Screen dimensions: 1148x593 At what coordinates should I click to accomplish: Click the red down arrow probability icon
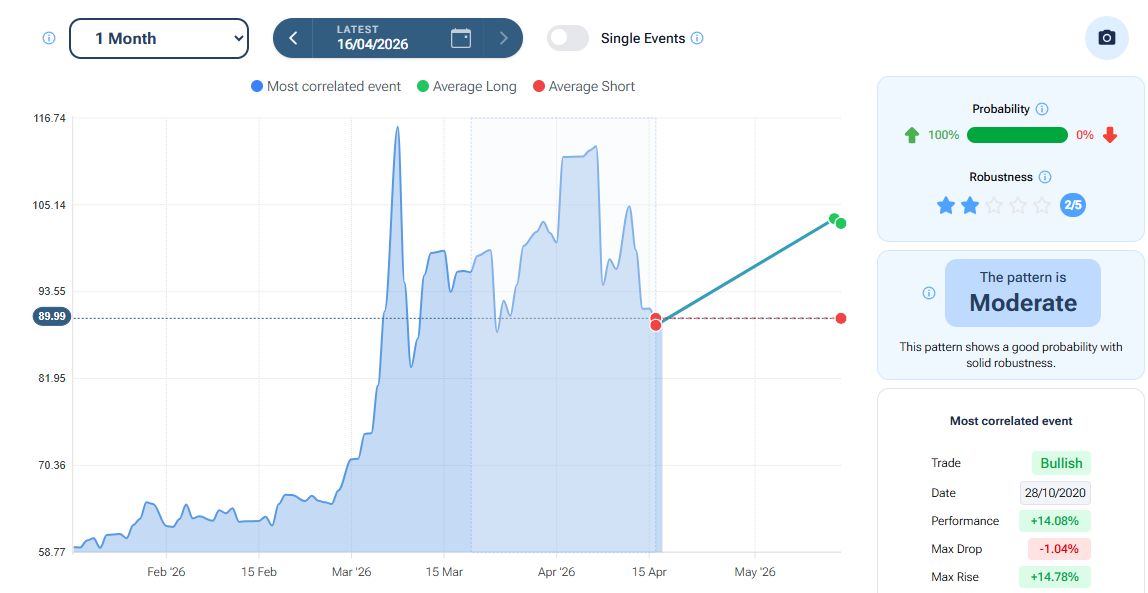[1110, 135]
